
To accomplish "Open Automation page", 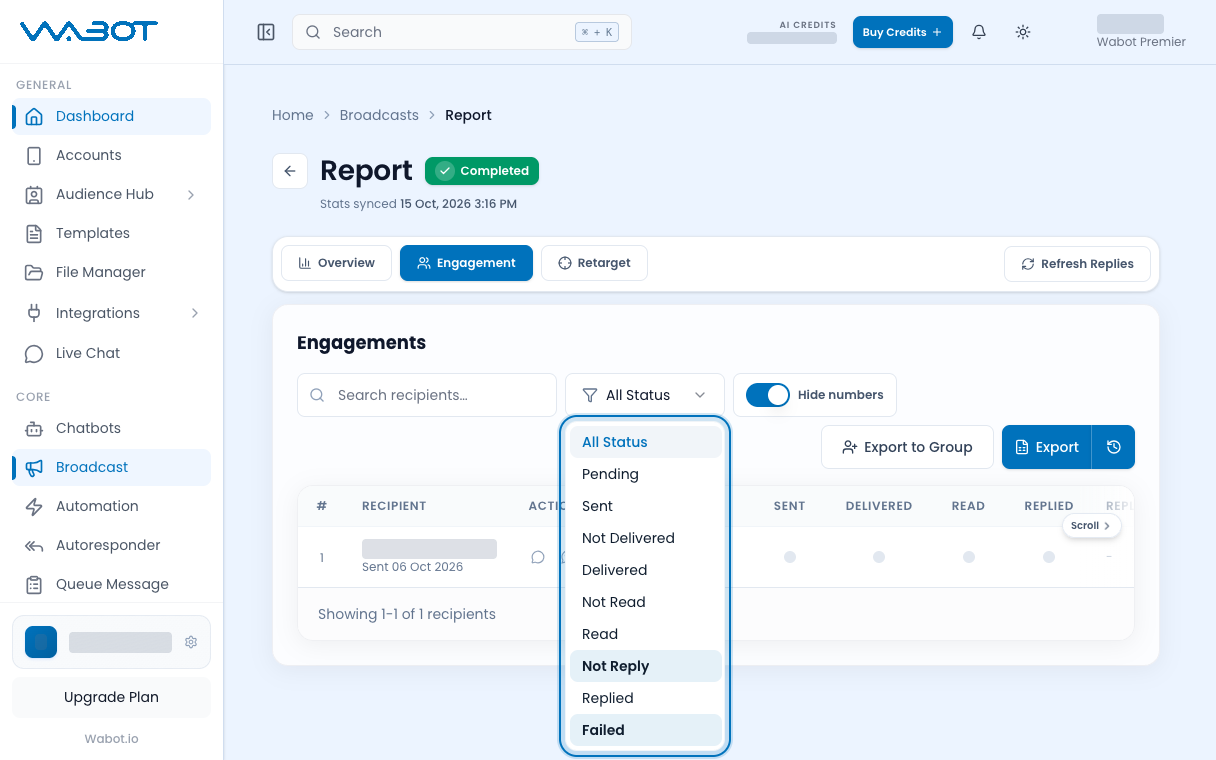I will click(x=112, y=506).
